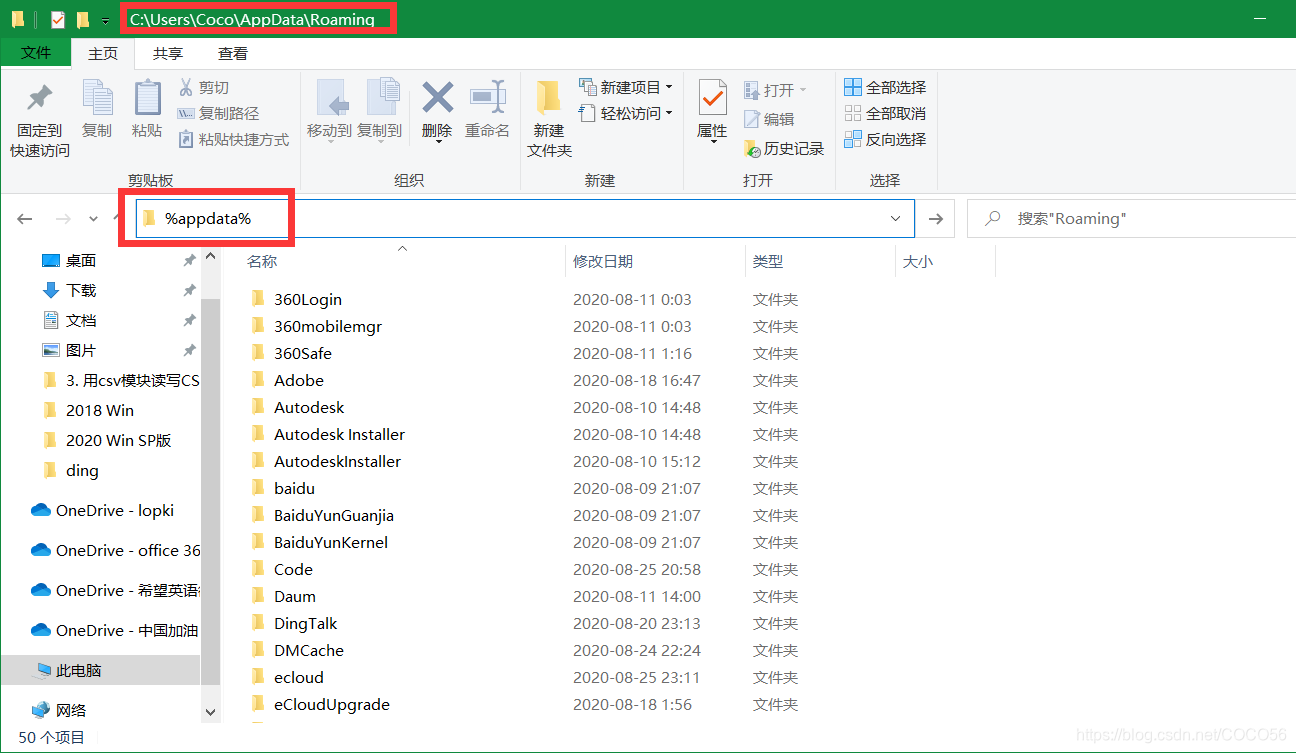This screenshot has height=753, width=1296.
Task: View item history with 历史记录
Action: [784, 148]
